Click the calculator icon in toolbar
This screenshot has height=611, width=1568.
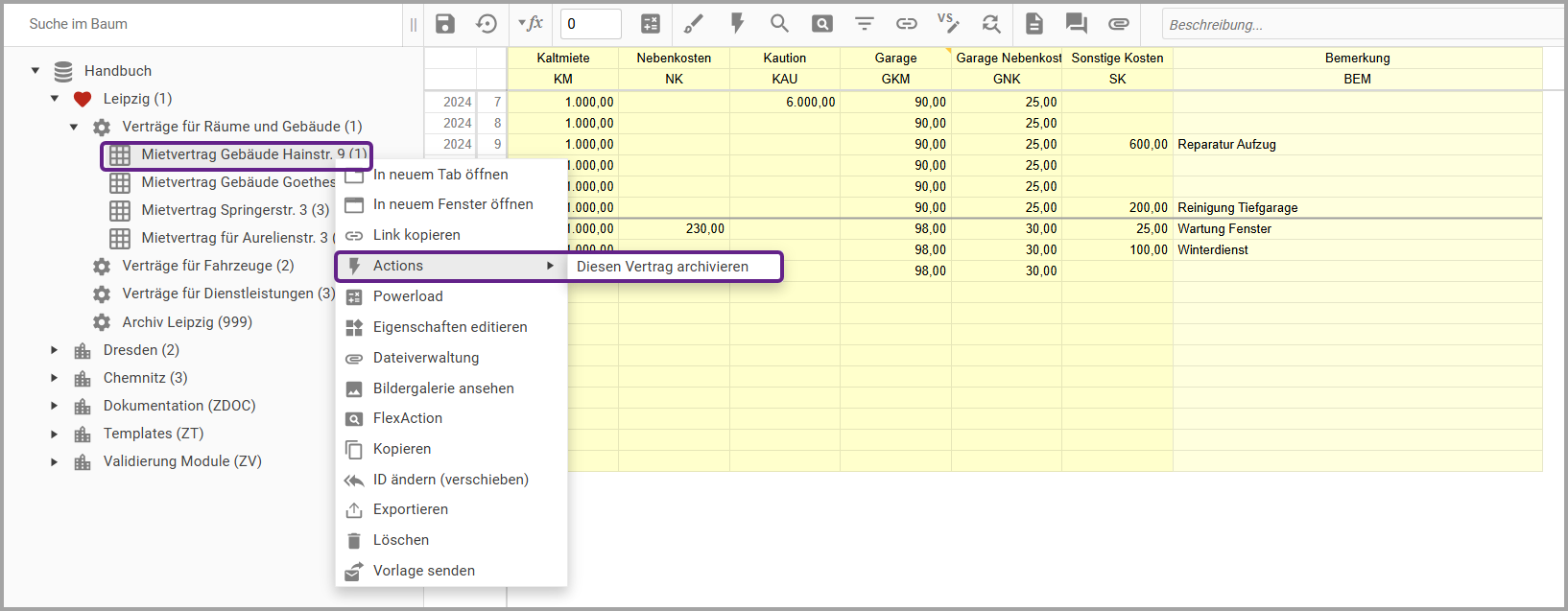(x=651, y=24)
